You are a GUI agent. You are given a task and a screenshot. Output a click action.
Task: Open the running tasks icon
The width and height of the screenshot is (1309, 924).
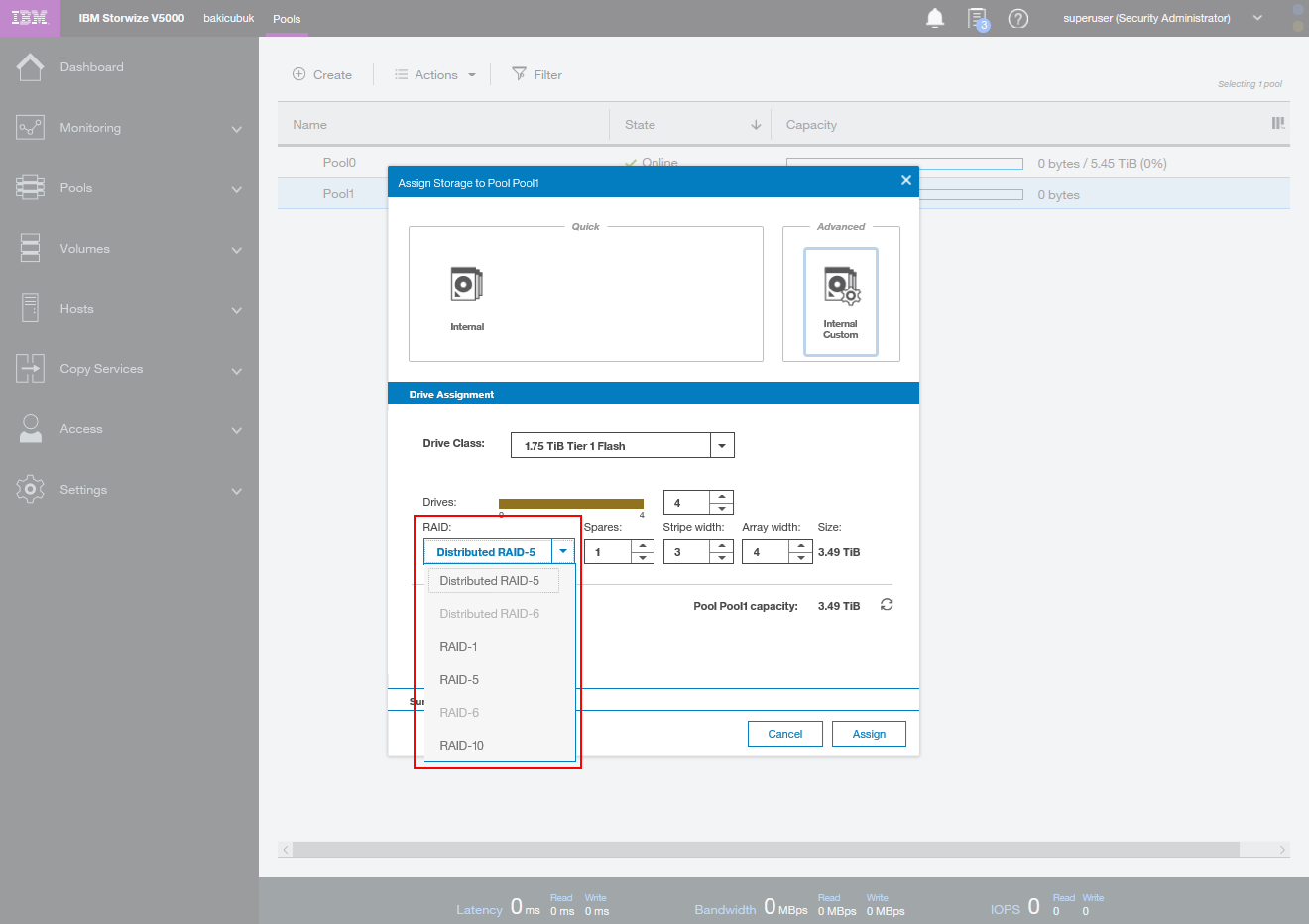pos(978,19)
